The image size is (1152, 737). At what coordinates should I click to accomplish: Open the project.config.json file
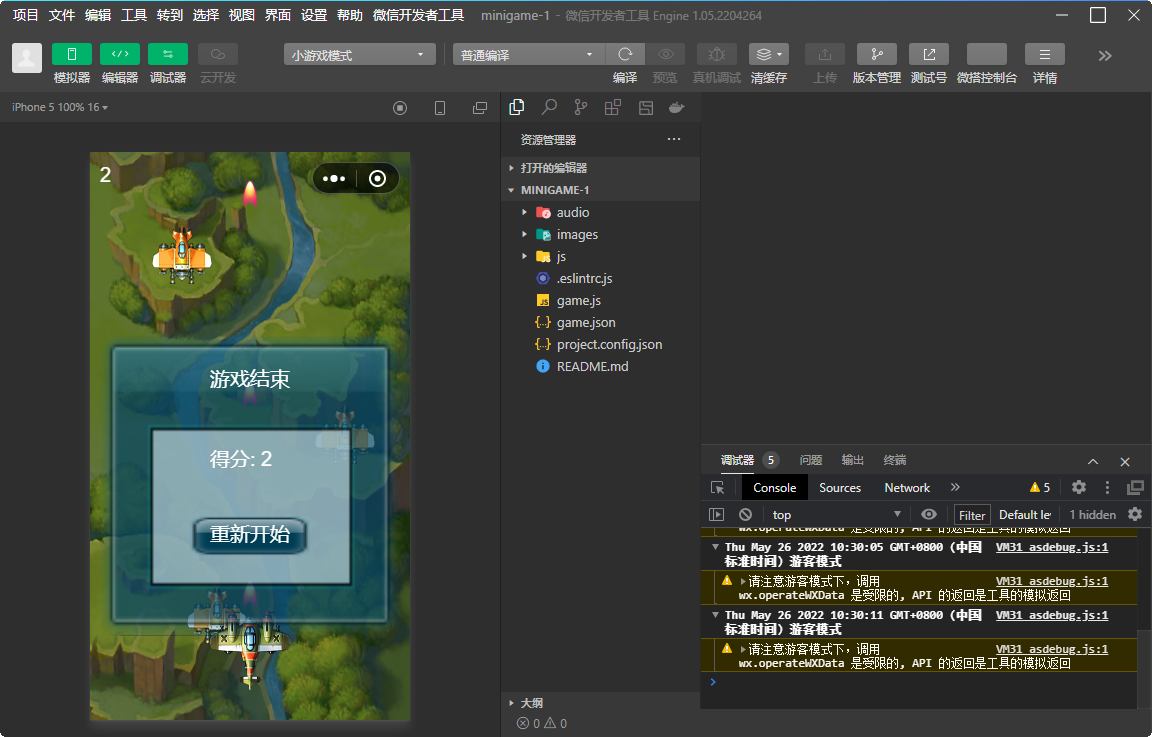click(x=600, y=345)
